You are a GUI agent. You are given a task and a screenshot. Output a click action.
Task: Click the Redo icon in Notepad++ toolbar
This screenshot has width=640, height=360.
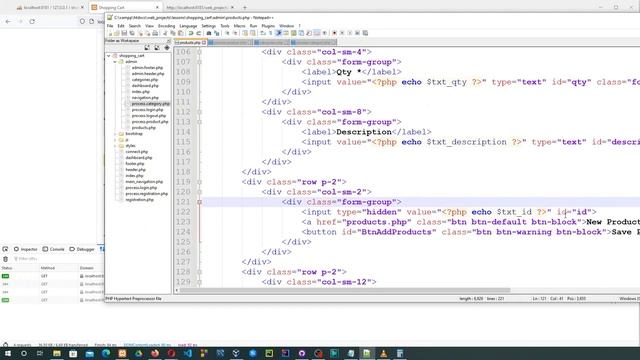coord(198,33)
